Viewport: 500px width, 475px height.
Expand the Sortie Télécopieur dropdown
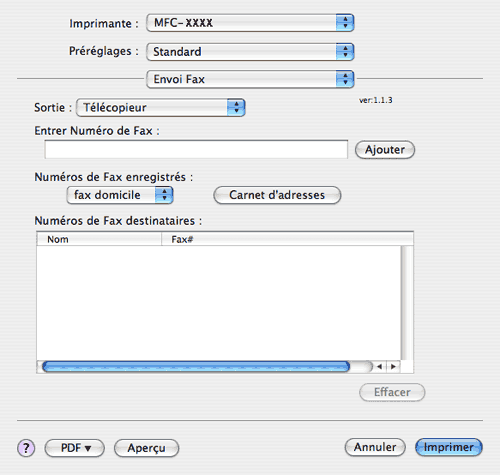(161, 107)
